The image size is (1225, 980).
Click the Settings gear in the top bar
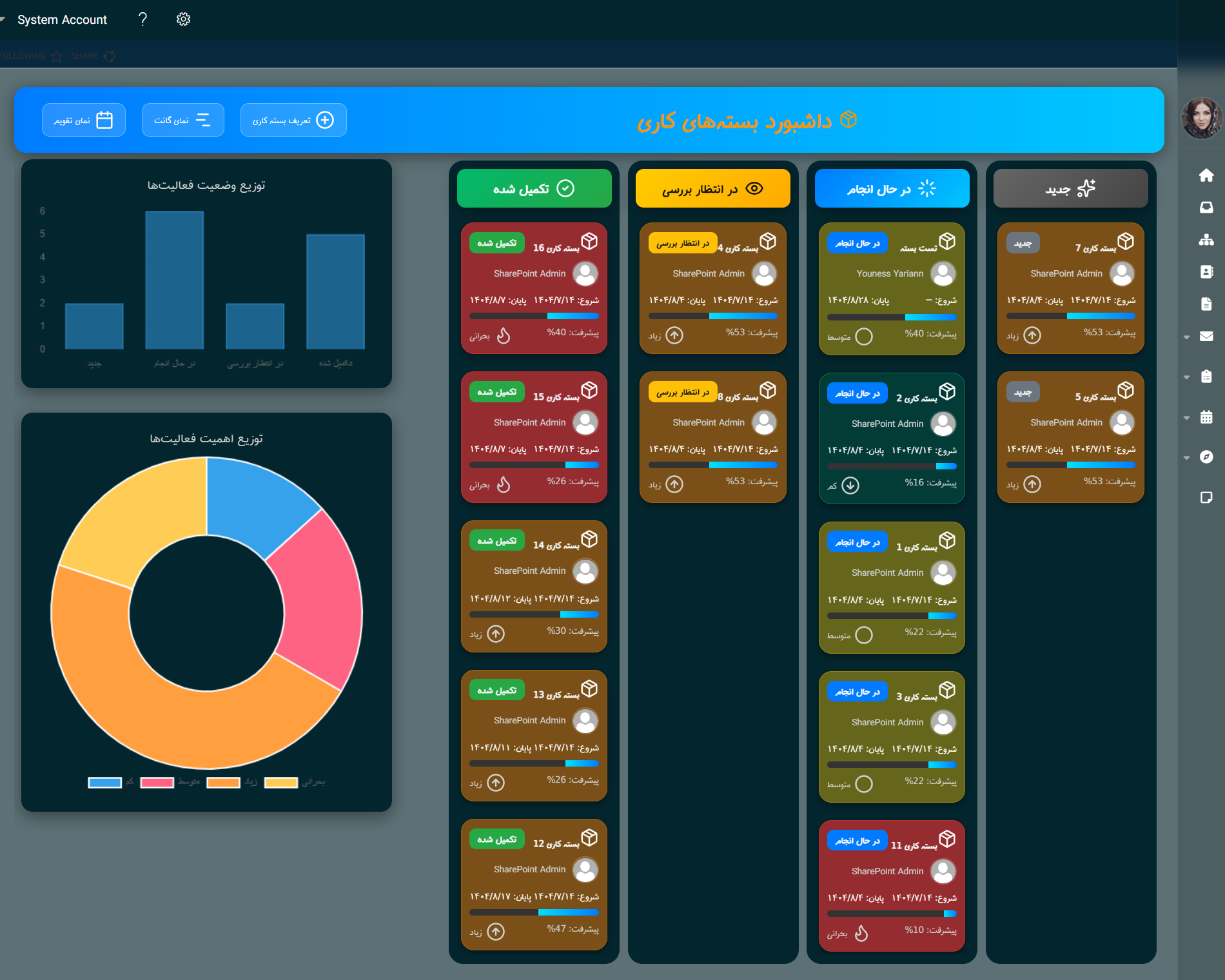[x=183, y=19]
